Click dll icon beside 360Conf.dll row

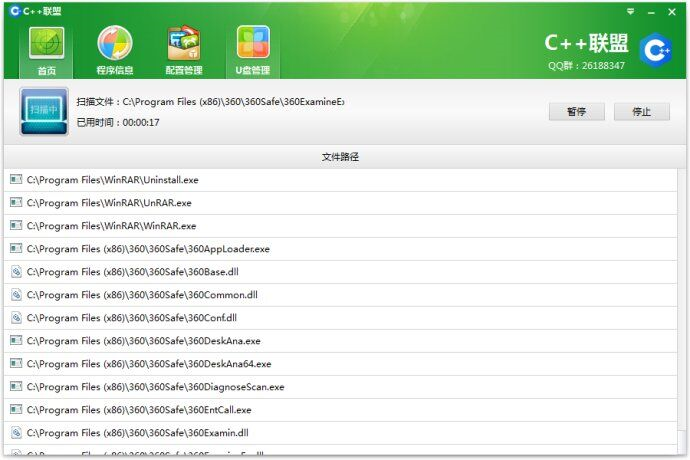click(x=16, y=317)
